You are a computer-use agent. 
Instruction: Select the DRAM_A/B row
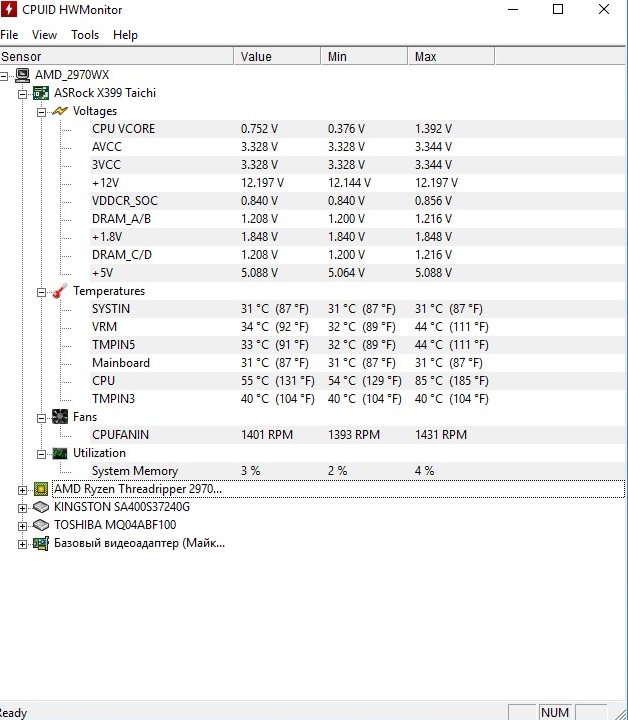(358, 219)
